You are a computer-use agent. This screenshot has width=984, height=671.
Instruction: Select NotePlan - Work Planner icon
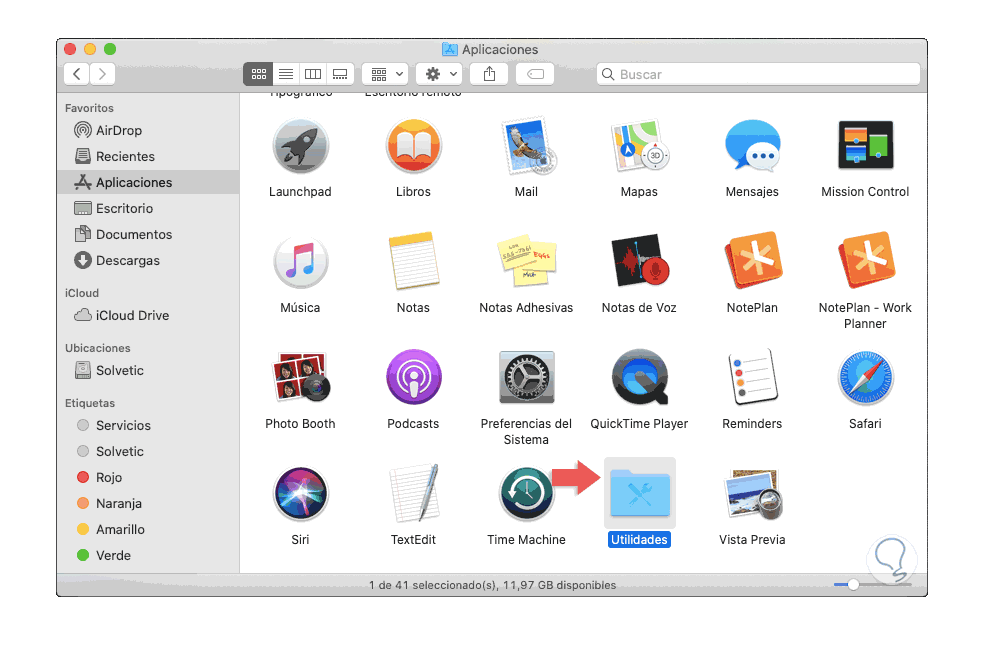coord(865,260)
